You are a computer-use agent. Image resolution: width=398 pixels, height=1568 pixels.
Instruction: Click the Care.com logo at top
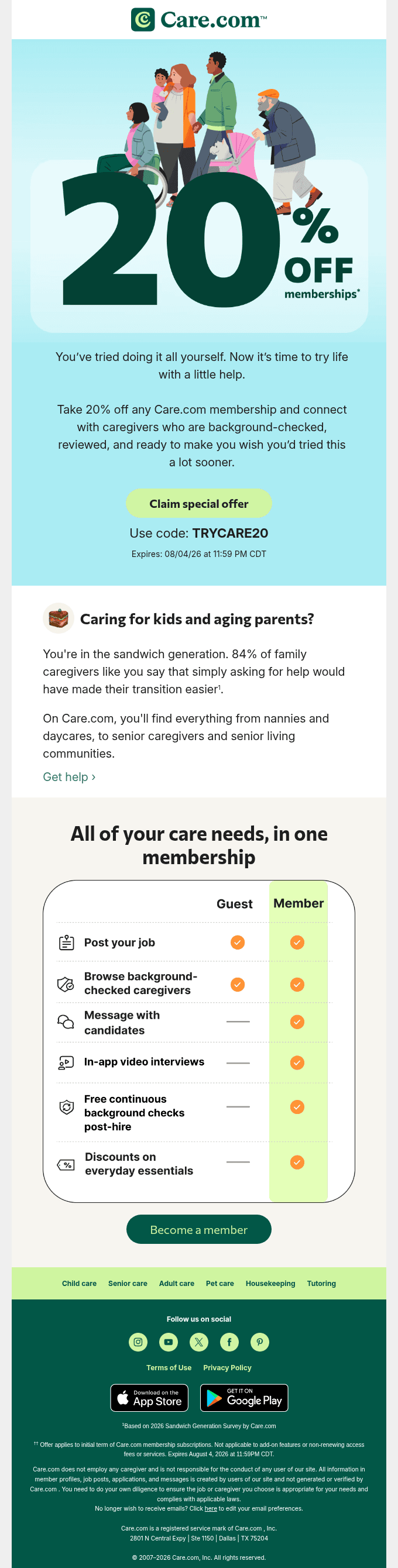pos(199,19)
